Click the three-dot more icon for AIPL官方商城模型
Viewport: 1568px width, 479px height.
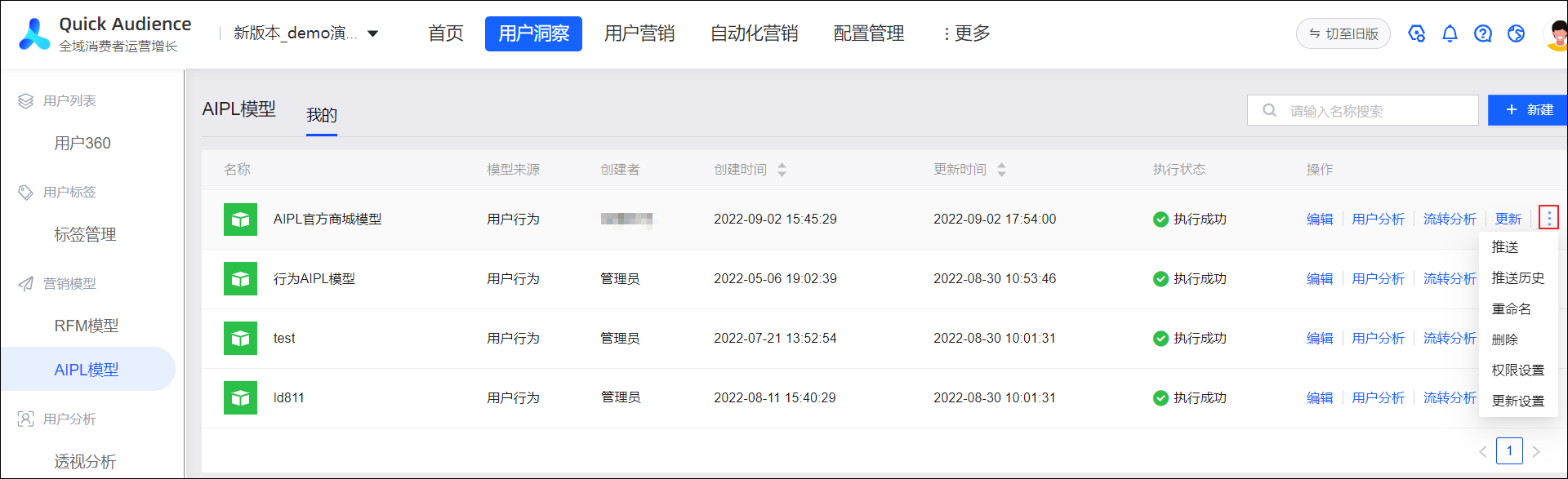pos(1548,218)
